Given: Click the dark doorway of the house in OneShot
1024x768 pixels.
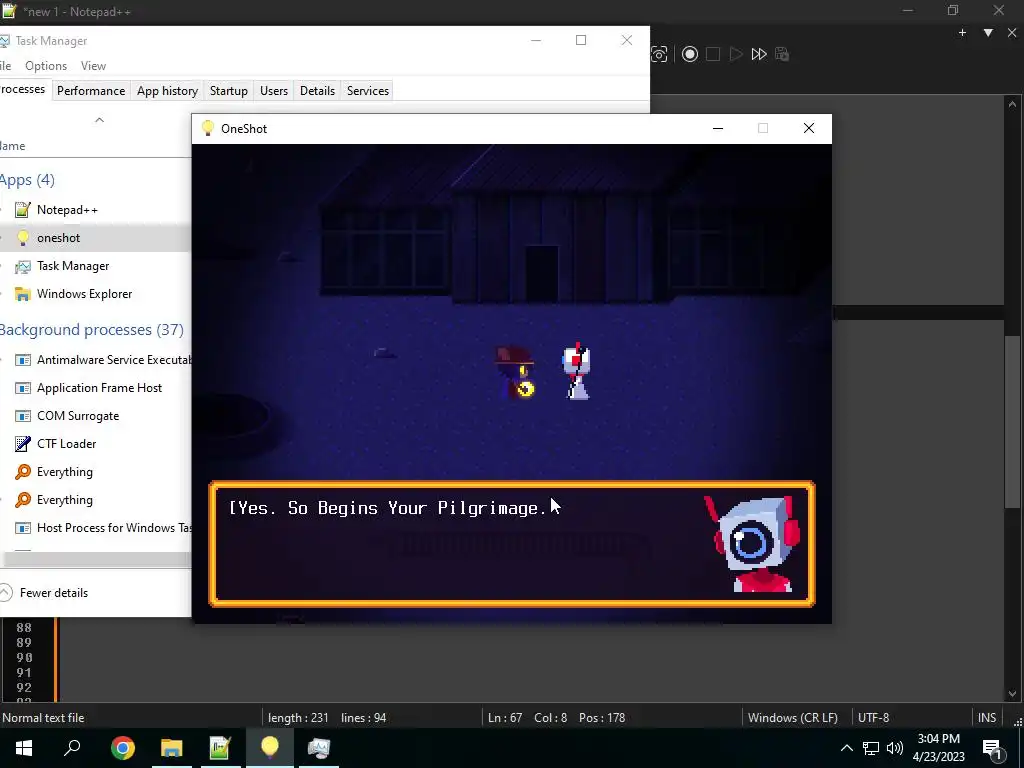Looking at the screenshot, I should [542, 274].
